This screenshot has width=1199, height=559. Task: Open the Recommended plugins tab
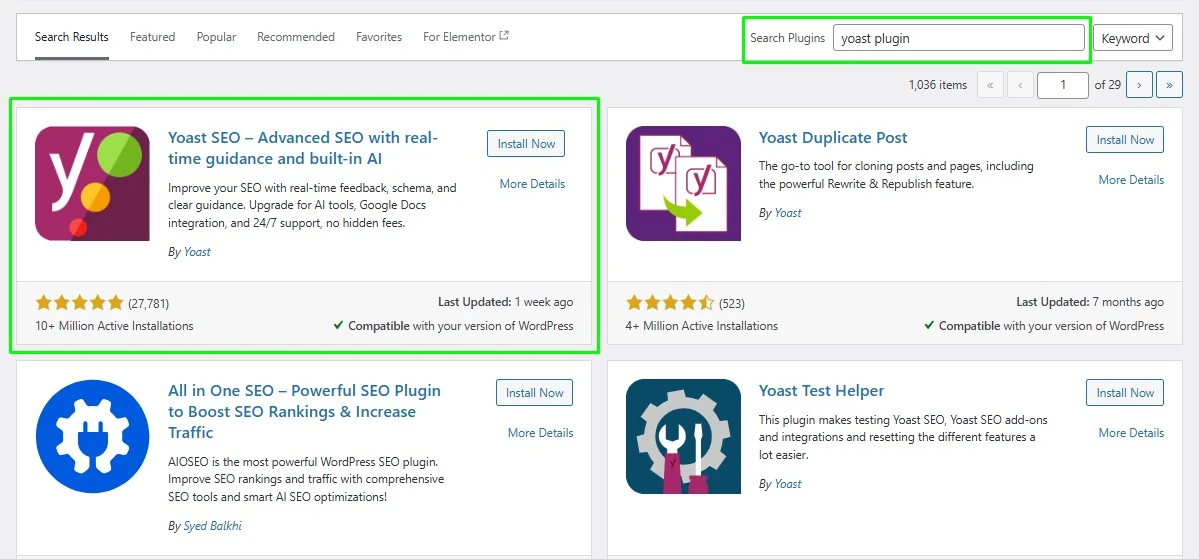click(x=296, y=37)
